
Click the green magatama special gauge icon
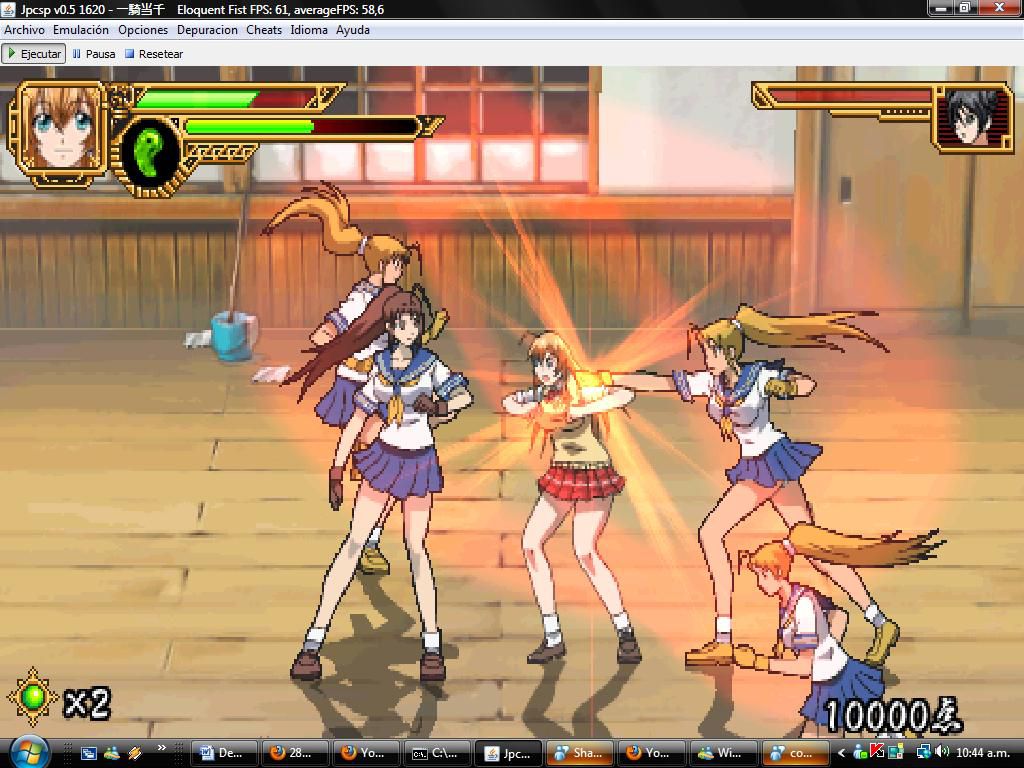click(x=149, y=152)
